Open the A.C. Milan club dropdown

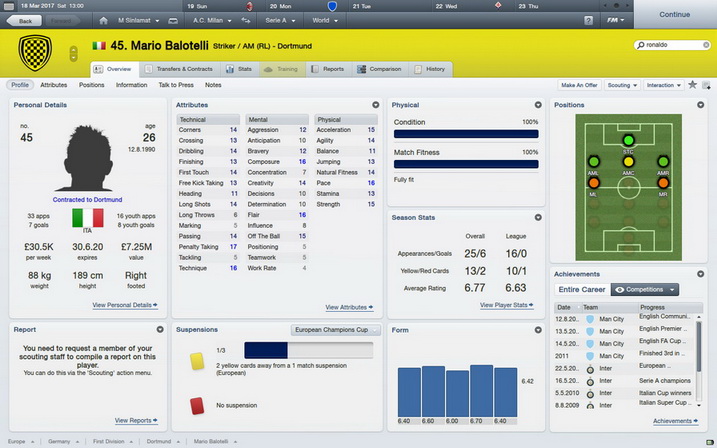[212, 21]
